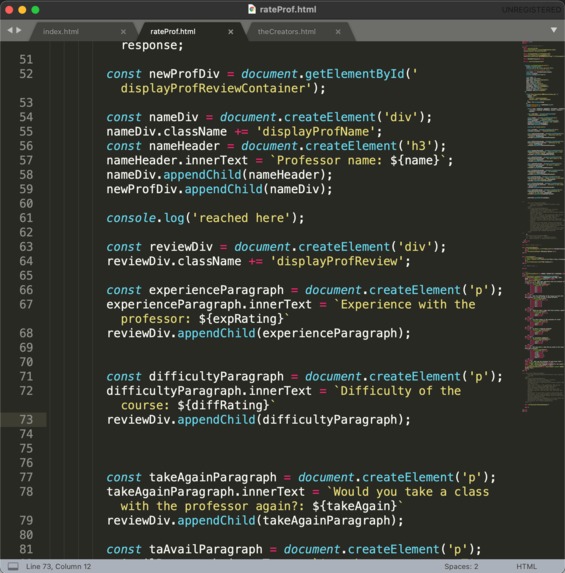This screenshot has width=565, height=573.
Task: Click the previous tab left arrow
Action: point(10,30)
